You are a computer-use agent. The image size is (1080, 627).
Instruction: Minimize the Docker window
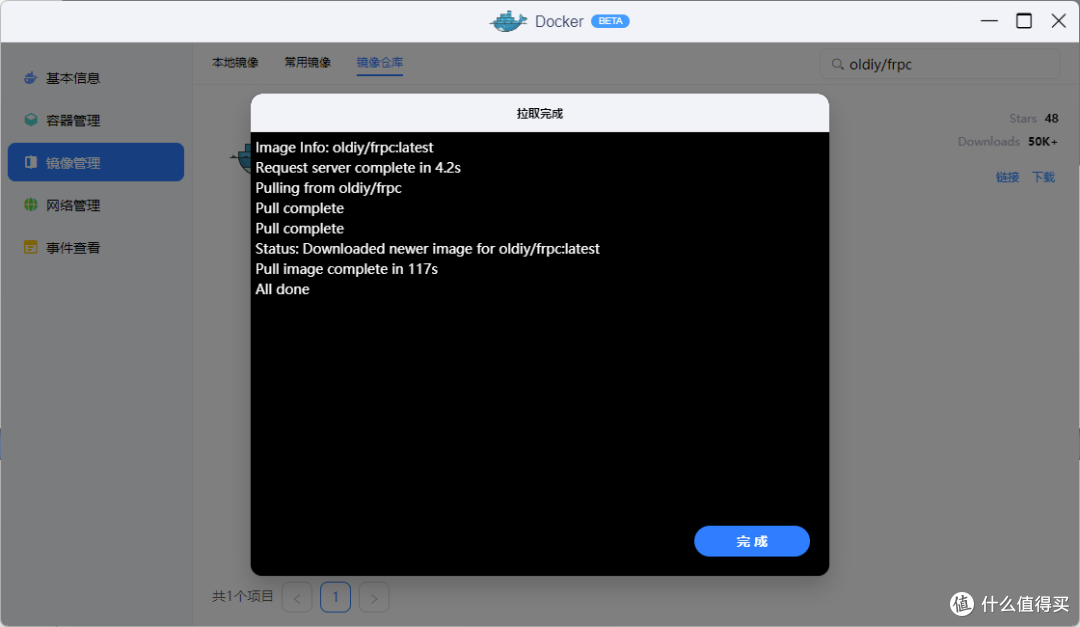pos(989,21)
